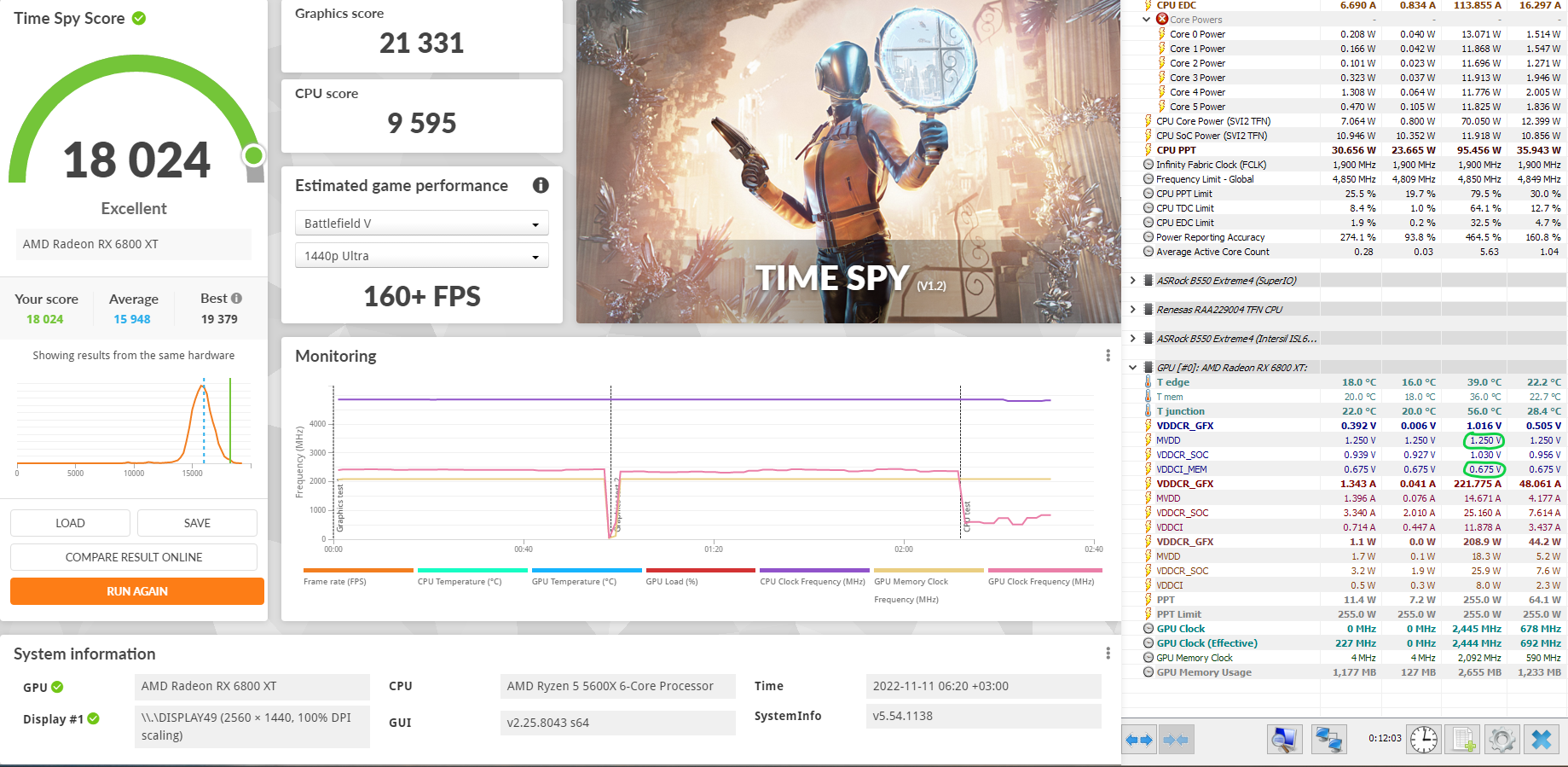Click the pink GPU Clock Frequency legend color bar
Image resolution: width=1568 pixels, height=767 pixels.
pyautogui.click(x=1045, y=570)
